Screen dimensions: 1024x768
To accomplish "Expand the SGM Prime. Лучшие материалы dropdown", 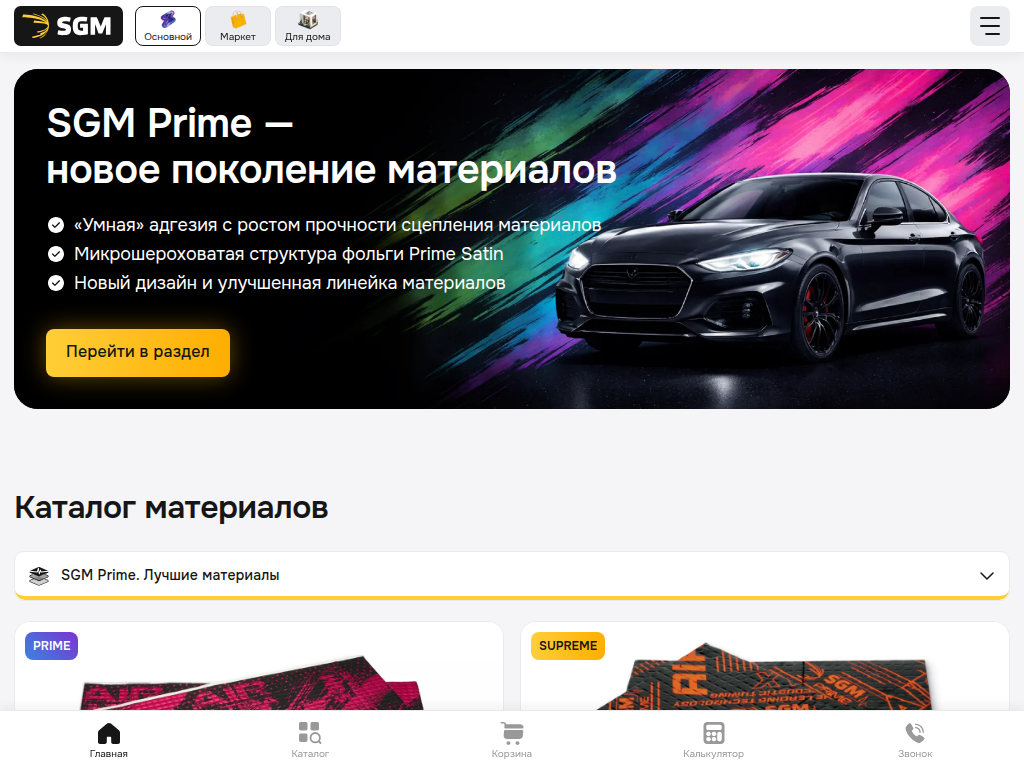I will coord(512,575).
